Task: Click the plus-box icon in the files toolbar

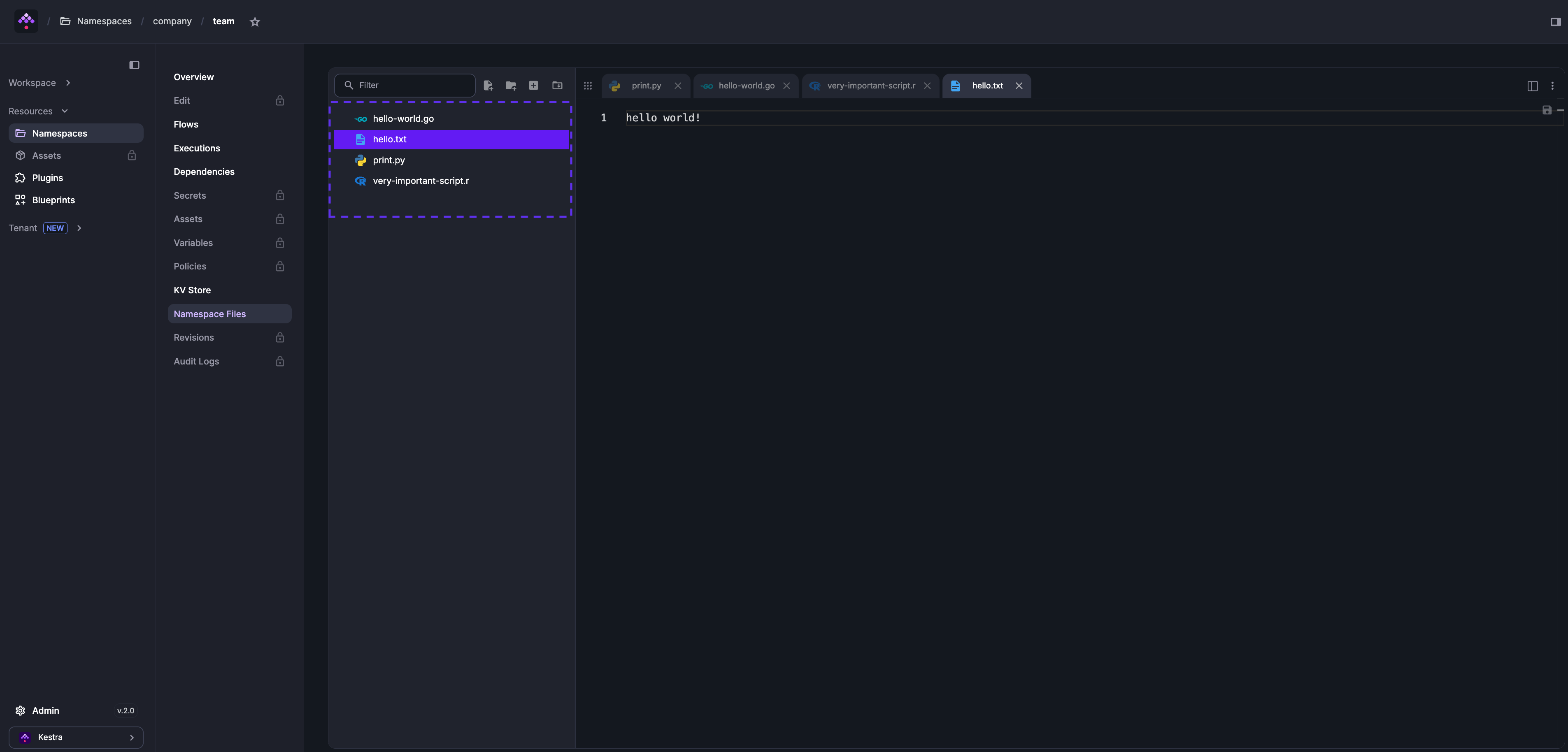Action: [533, 86]
